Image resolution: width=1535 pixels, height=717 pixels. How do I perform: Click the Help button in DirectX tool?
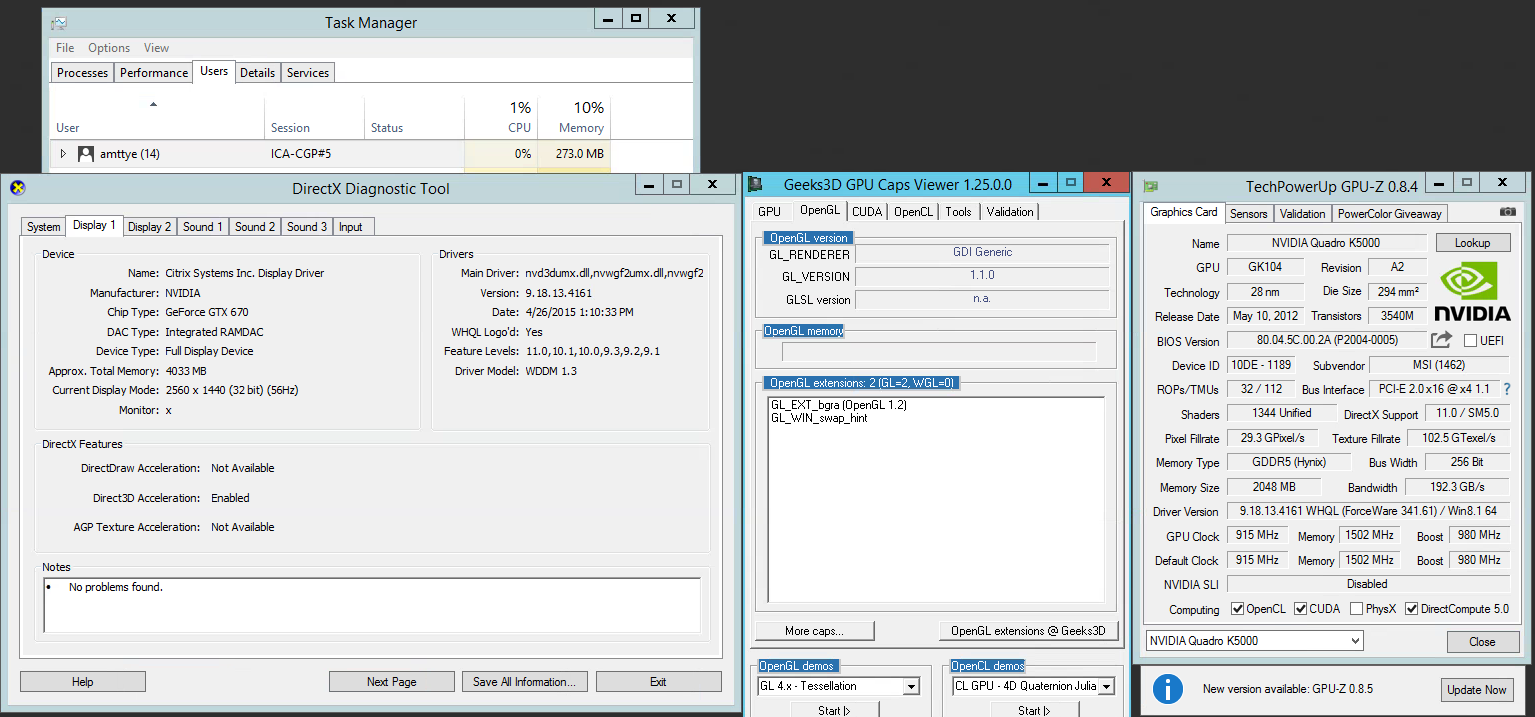(x=83, y=682)
